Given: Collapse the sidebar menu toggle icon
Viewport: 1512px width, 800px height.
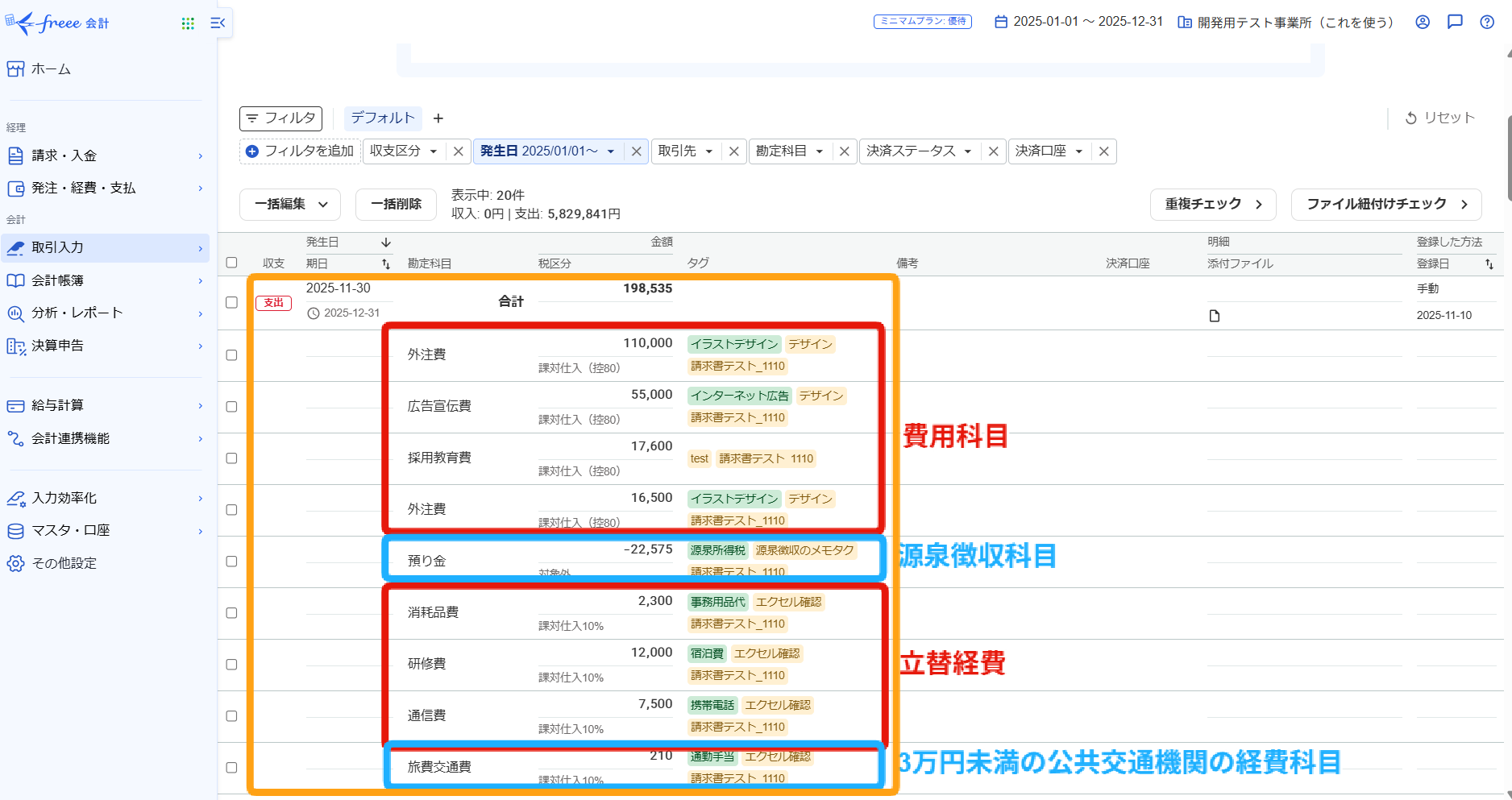Looking at the screenshot, I should tap(218, 23).
